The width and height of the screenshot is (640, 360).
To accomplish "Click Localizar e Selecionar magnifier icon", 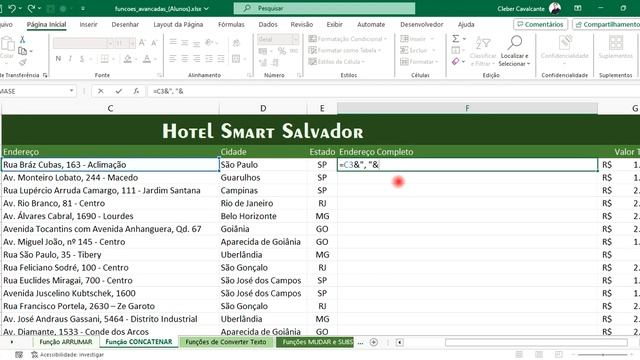I will (515, 42).
